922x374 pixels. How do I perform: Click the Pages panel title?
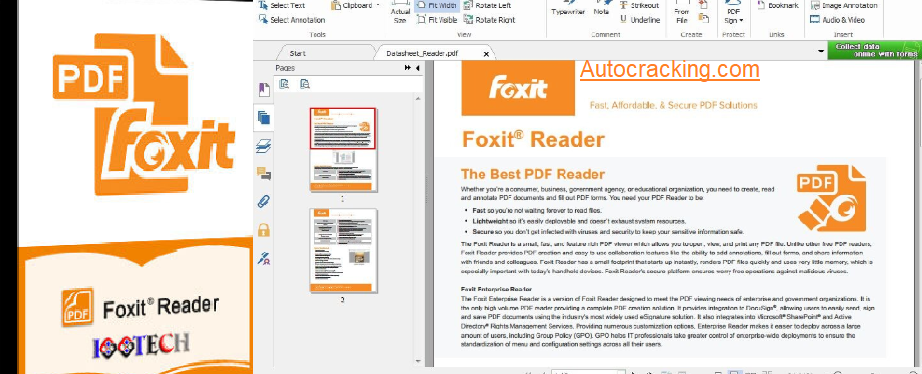tap(285, 68)
